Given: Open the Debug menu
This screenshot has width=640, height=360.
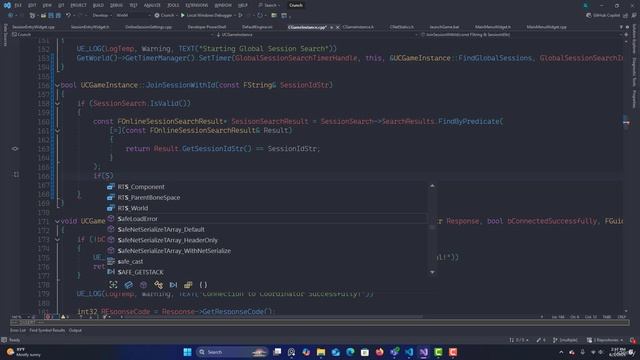Looking at the screenshot, I should (116, 5).
